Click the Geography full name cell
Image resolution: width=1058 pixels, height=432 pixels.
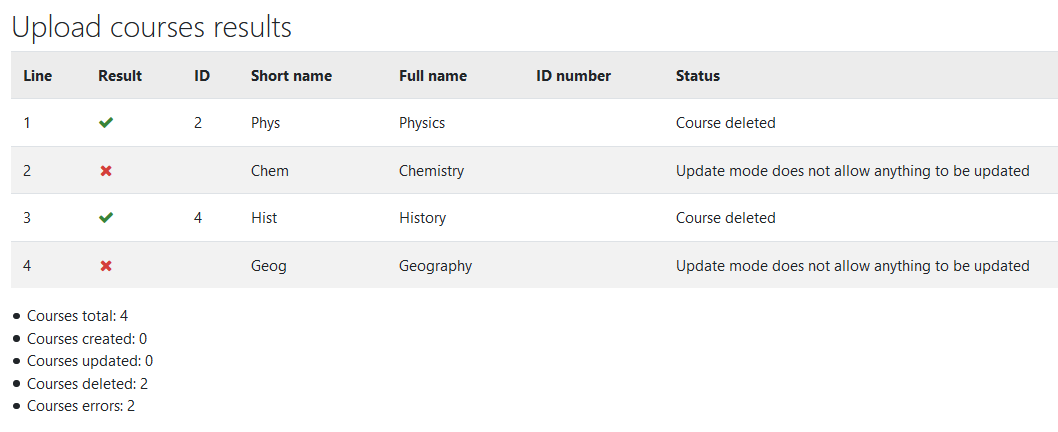(x=435, y=266)
